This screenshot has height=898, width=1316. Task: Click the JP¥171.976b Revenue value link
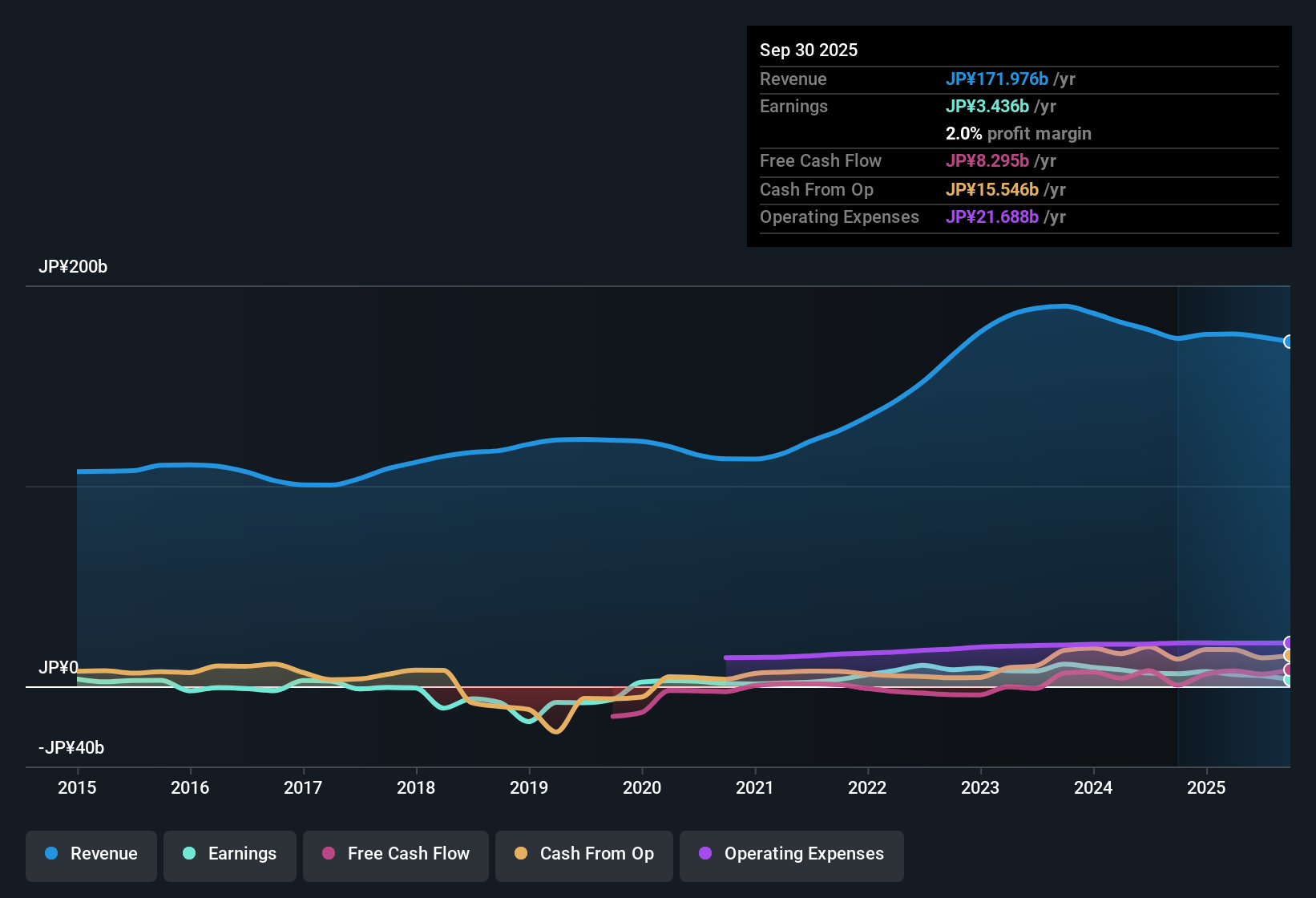click(998, 79)
